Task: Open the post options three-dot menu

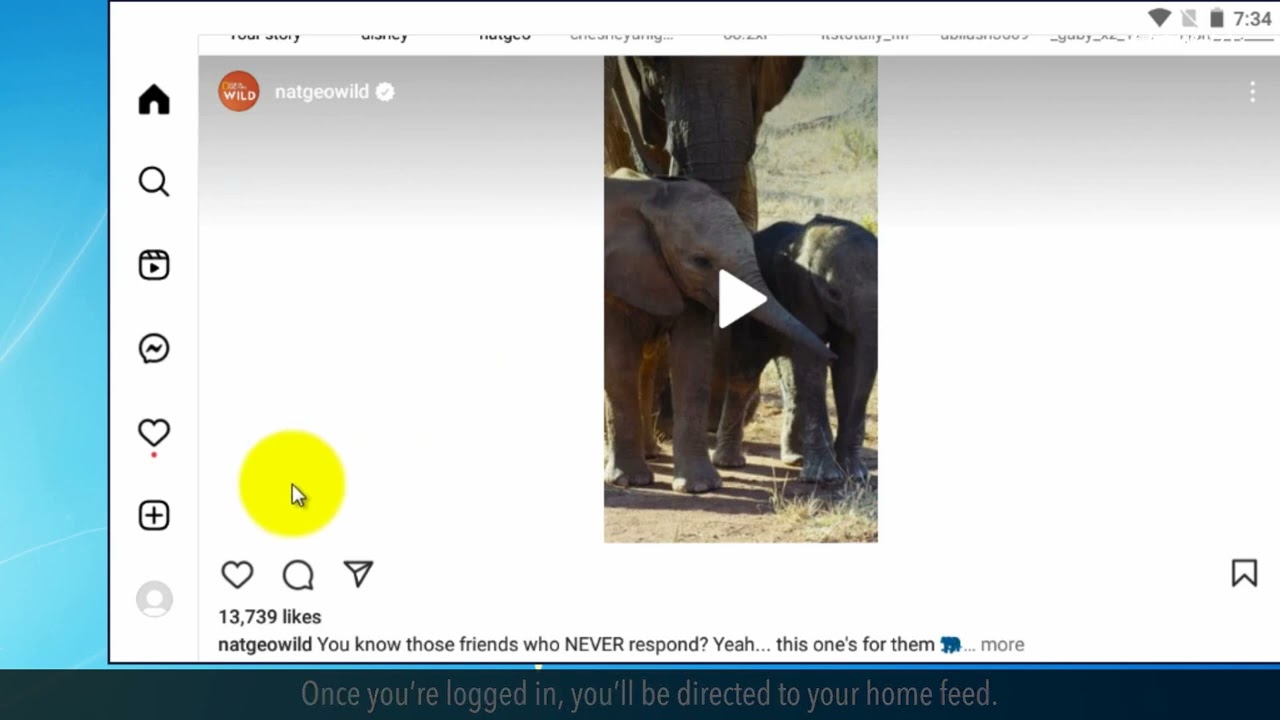Action: [x=1252, y=92]
